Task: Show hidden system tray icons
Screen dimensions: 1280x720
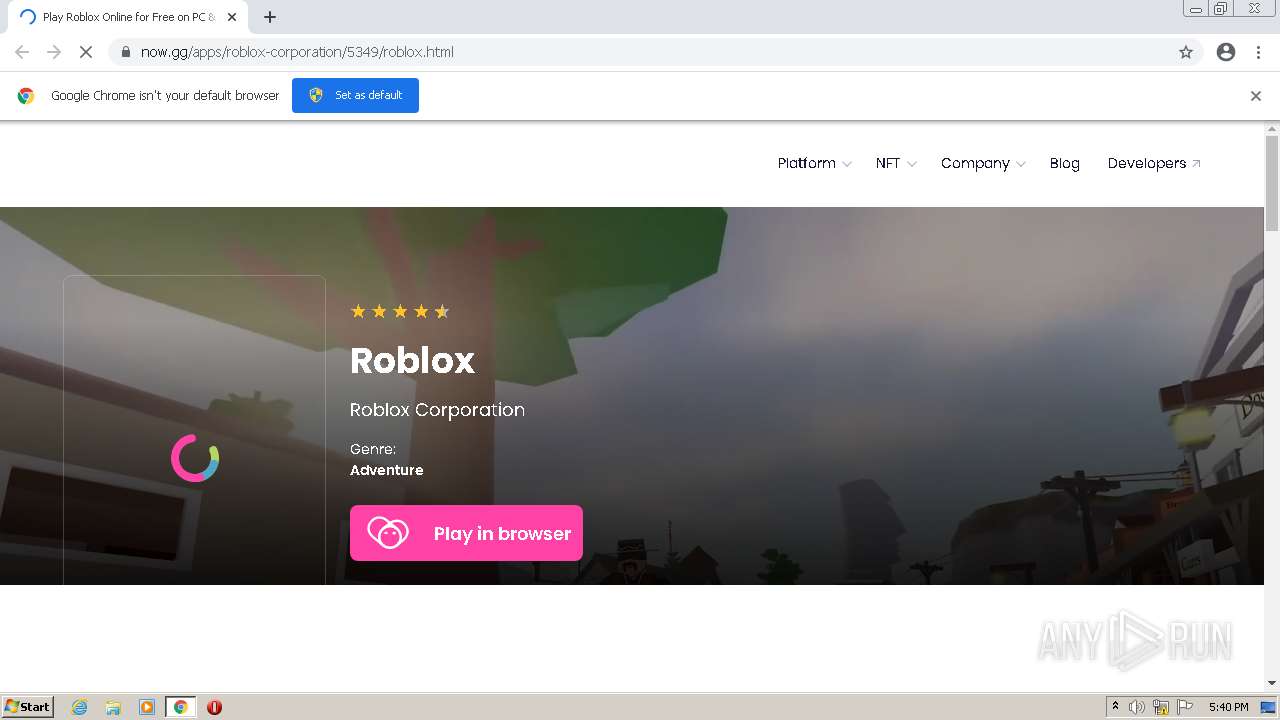Action: (x=1115, y=707)
